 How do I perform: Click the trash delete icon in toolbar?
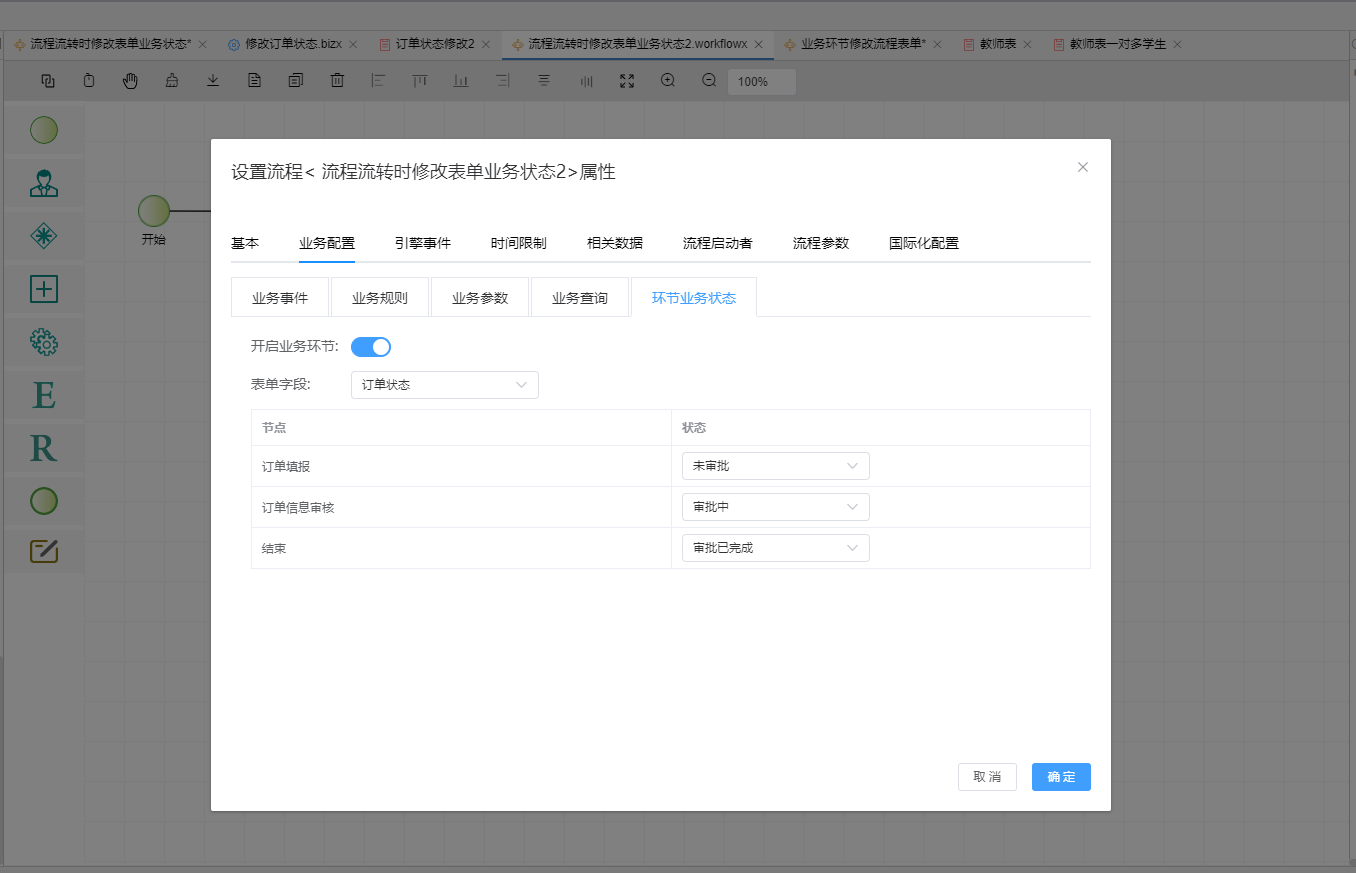337,81
